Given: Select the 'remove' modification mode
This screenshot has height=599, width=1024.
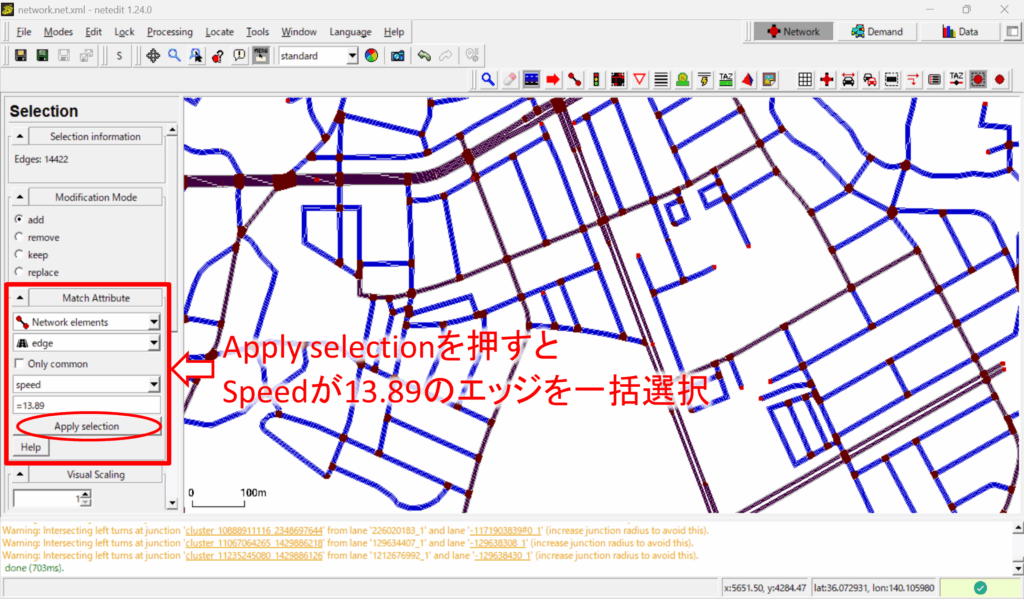Looking at the screenshot, I should pyautogui.click(x=19, y=237).
